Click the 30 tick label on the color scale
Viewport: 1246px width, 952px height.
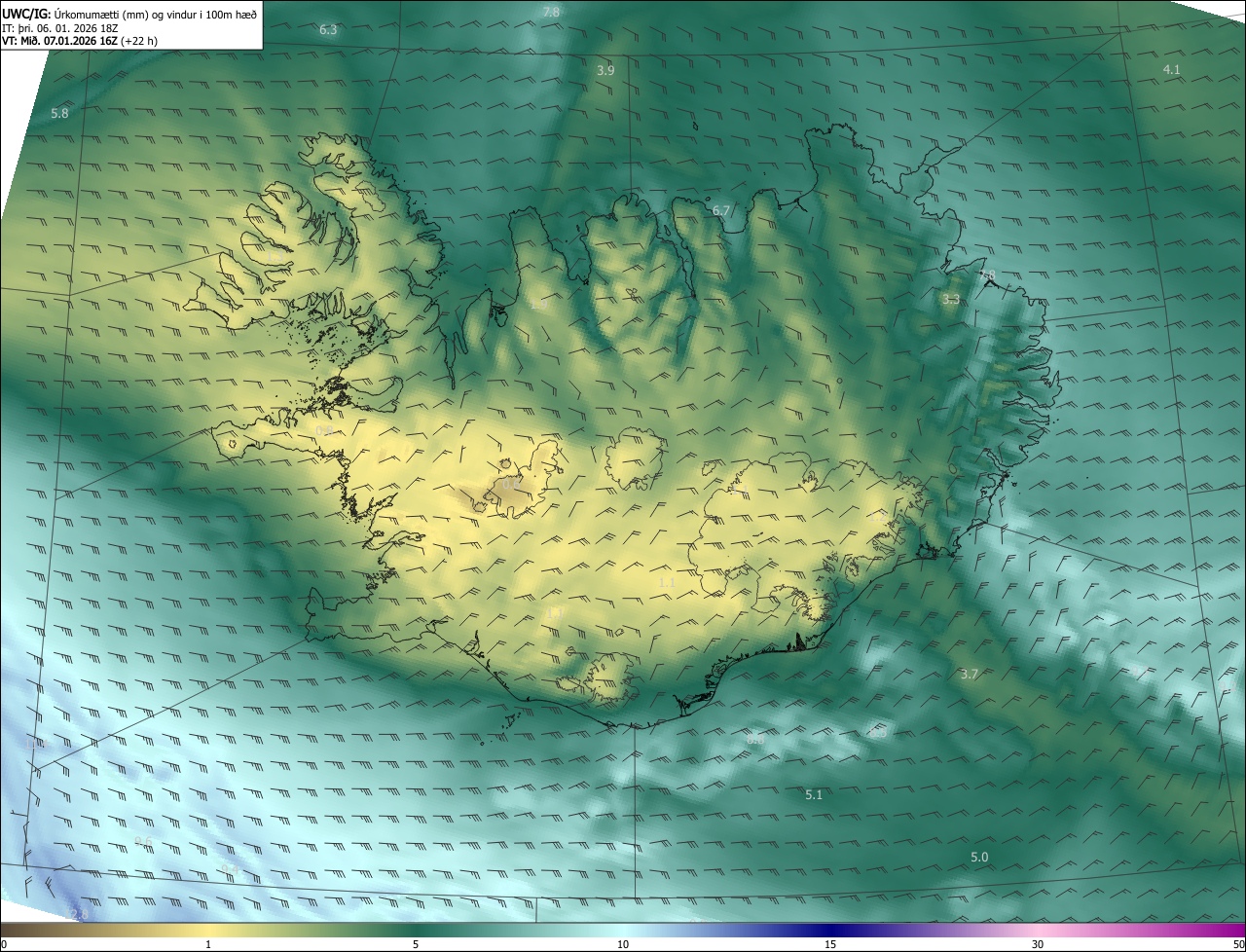[x=1038, y=944]
